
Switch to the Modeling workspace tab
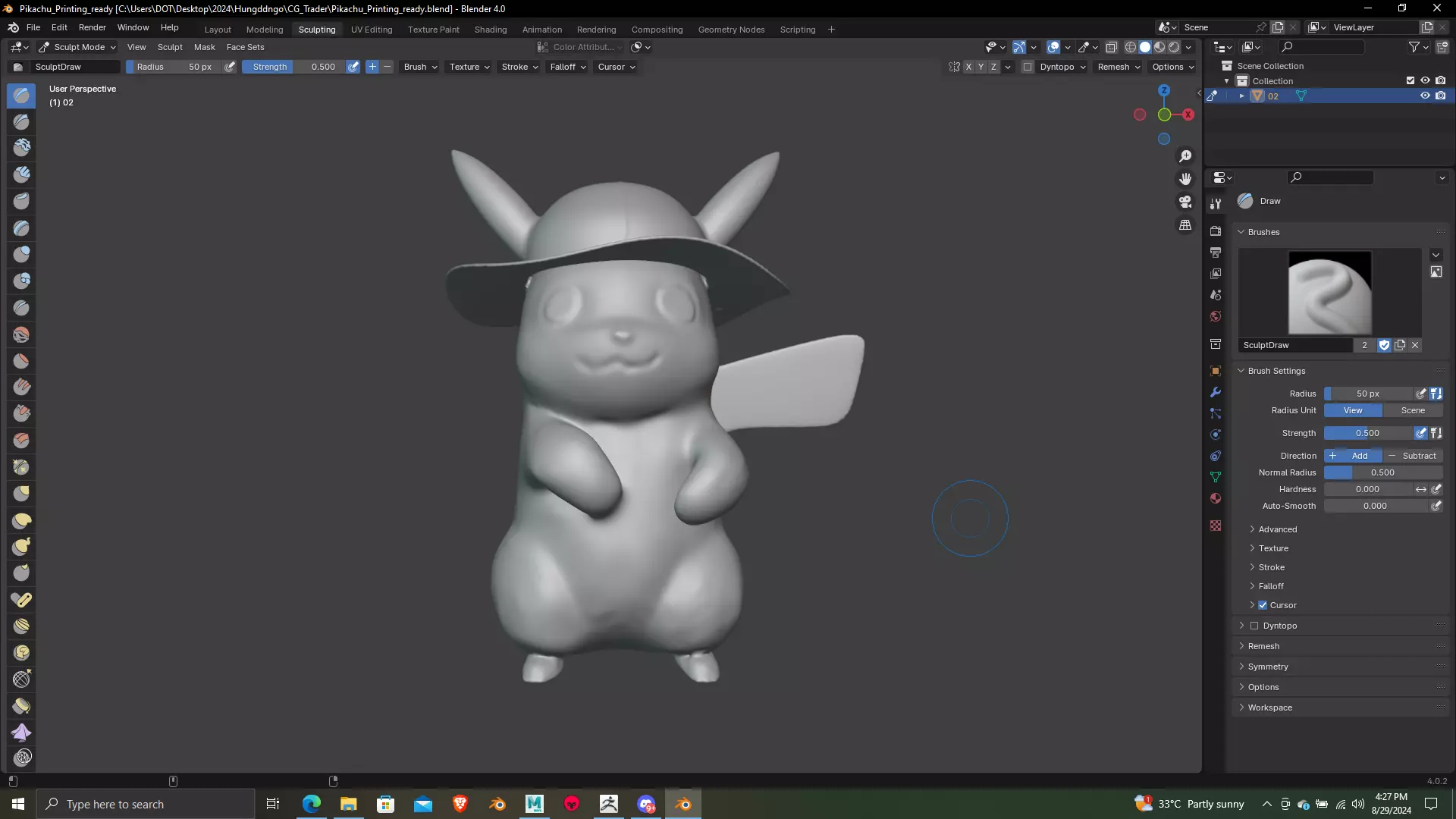[x=265, y=30]
